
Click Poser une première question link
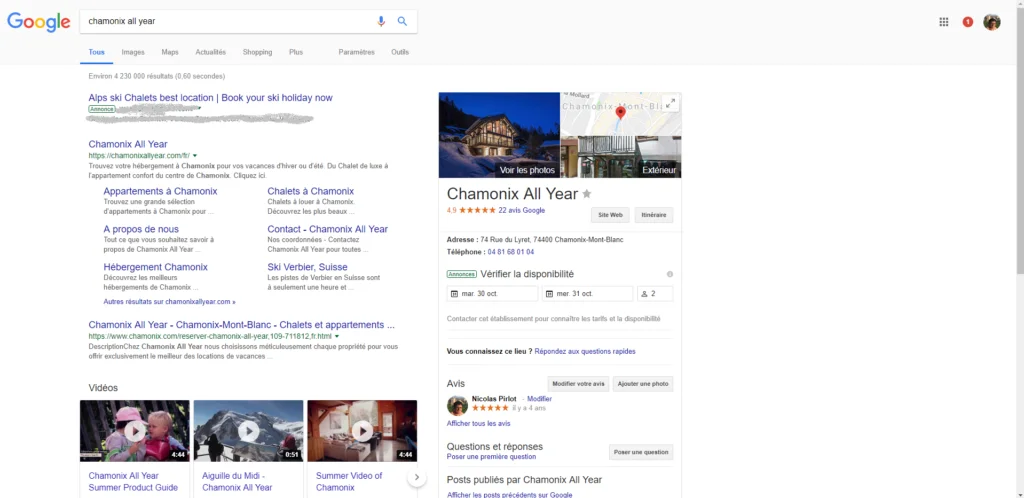click(491, 457)
